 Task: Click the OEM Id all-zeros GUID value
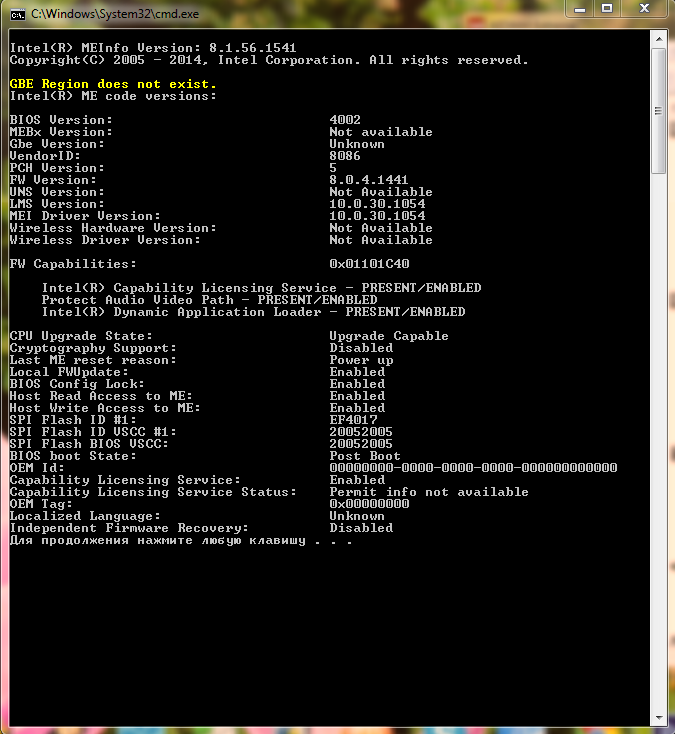(x=473, y=468)
